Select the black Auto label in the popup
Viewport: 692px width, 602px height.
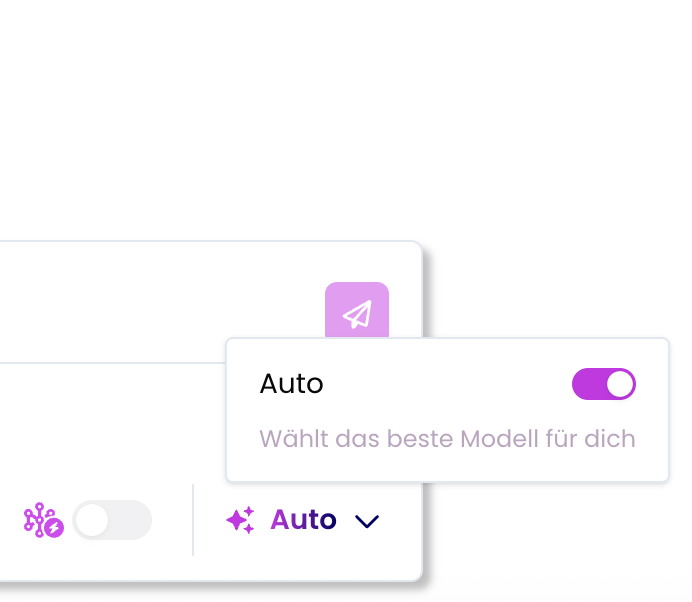(291, 384)
